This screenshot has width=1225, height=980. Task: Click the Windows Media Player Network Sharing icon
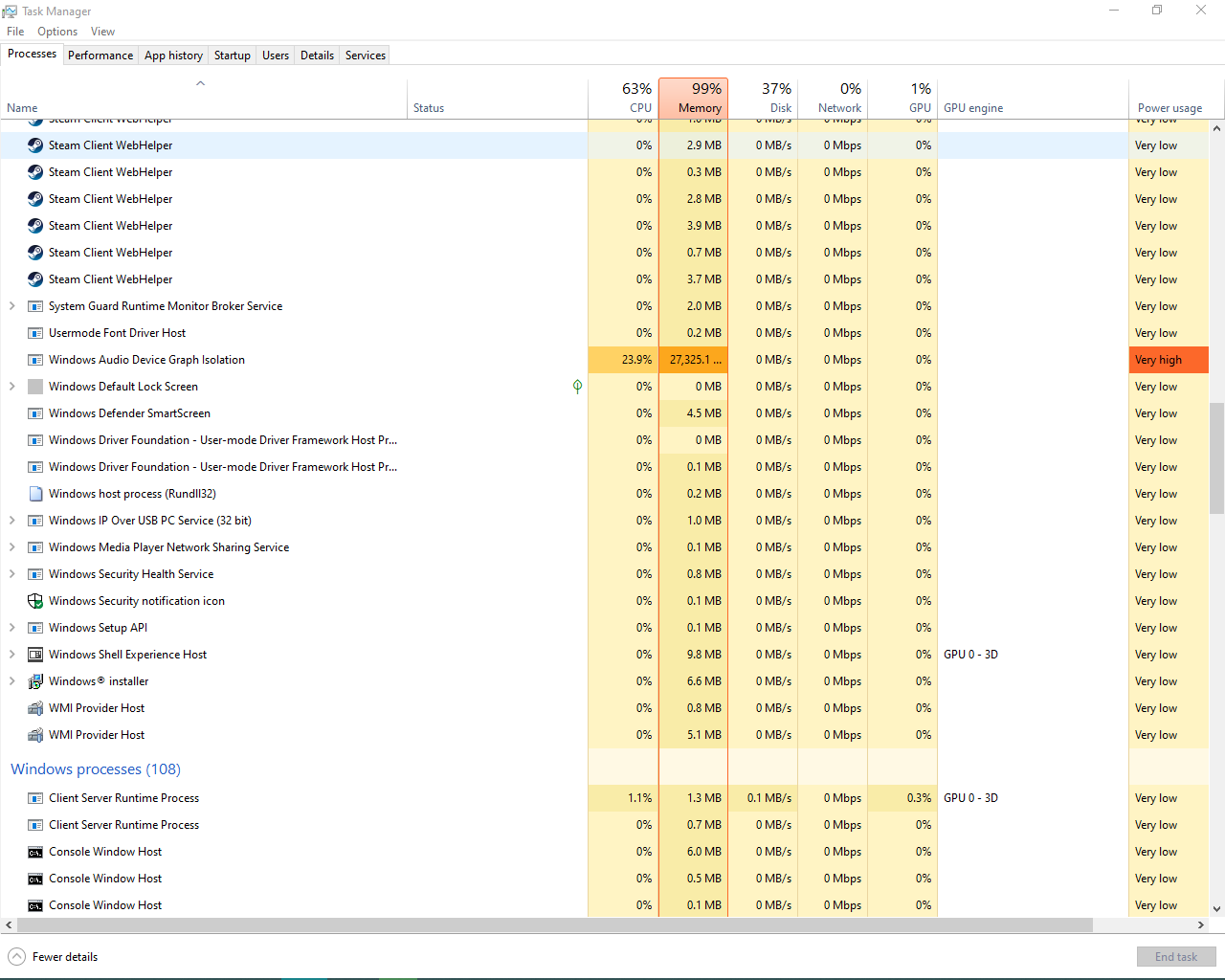pos(35,547)
